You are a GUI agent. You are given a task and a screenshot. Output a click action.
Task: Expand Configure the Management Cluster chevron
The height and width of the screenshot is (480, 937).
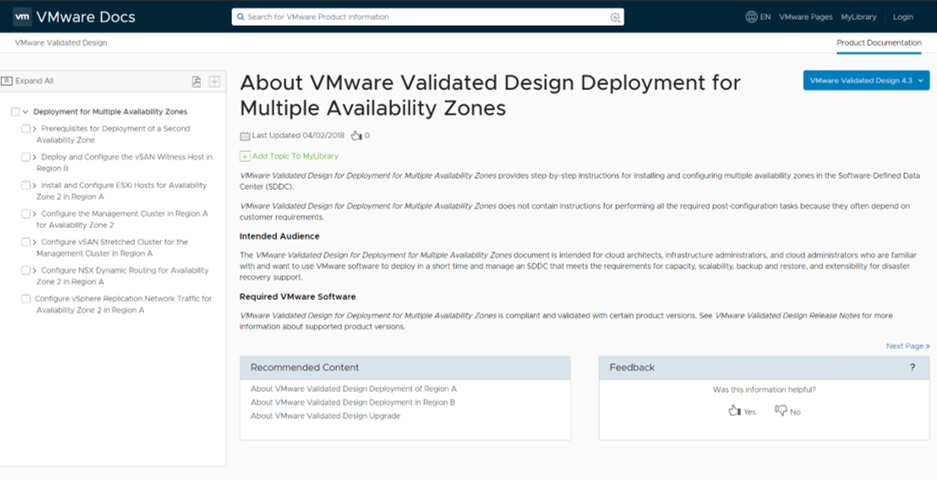tap(35, 213)
